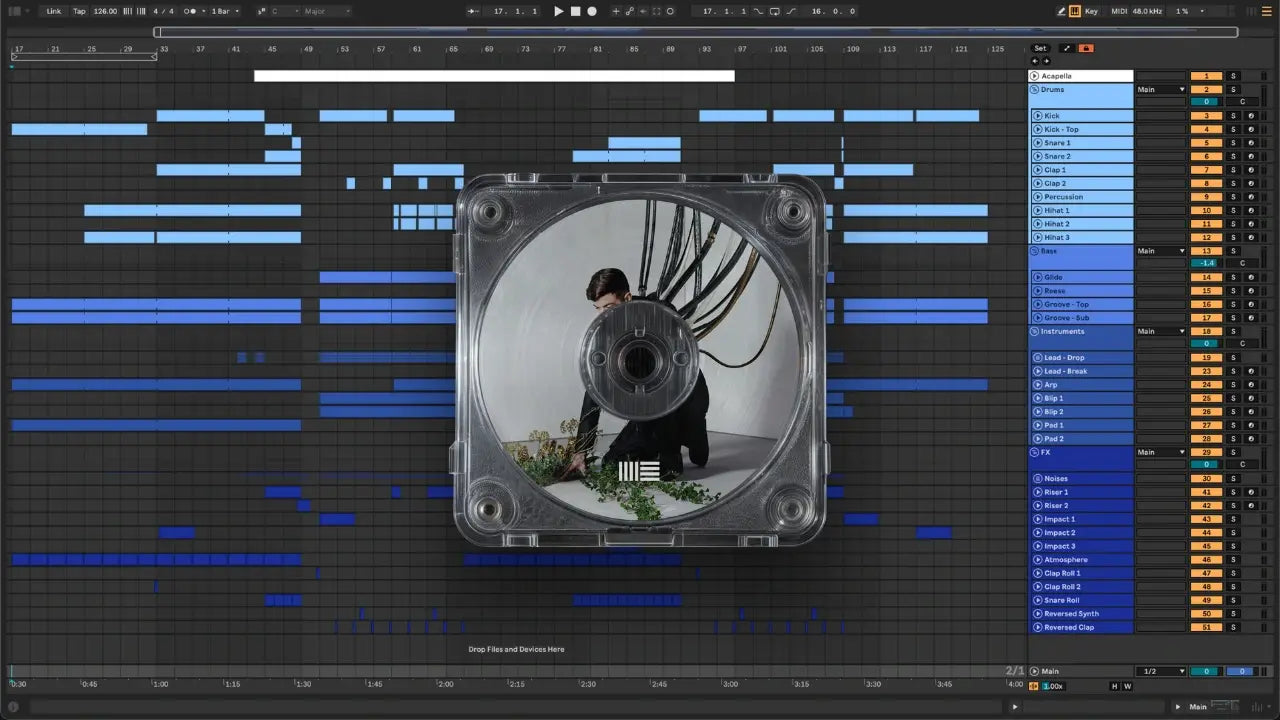Viewport: 1280px width, 720px height.
Task: Click the Link button
Action: tap(53, 11)
